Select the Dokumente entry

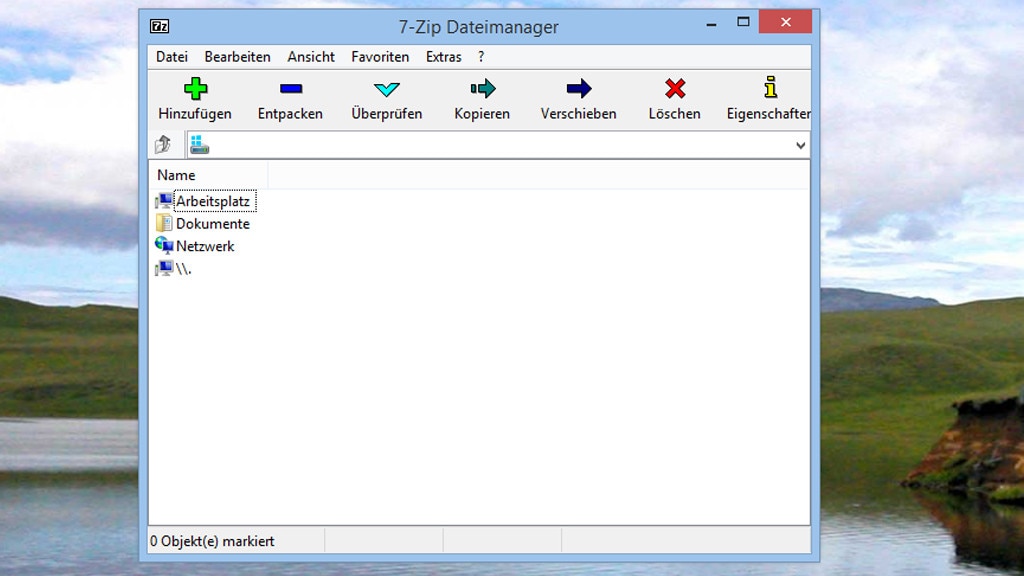(x=213, y=223)
